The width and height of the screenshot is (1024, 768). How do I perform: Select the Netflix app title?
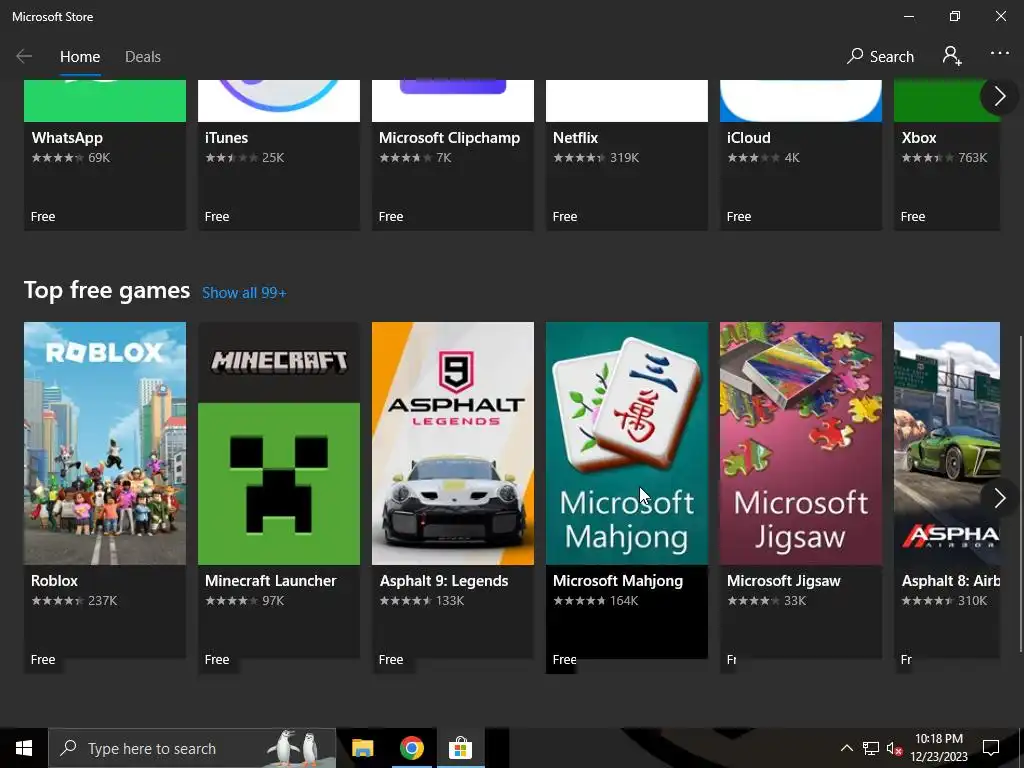(575, 138)
